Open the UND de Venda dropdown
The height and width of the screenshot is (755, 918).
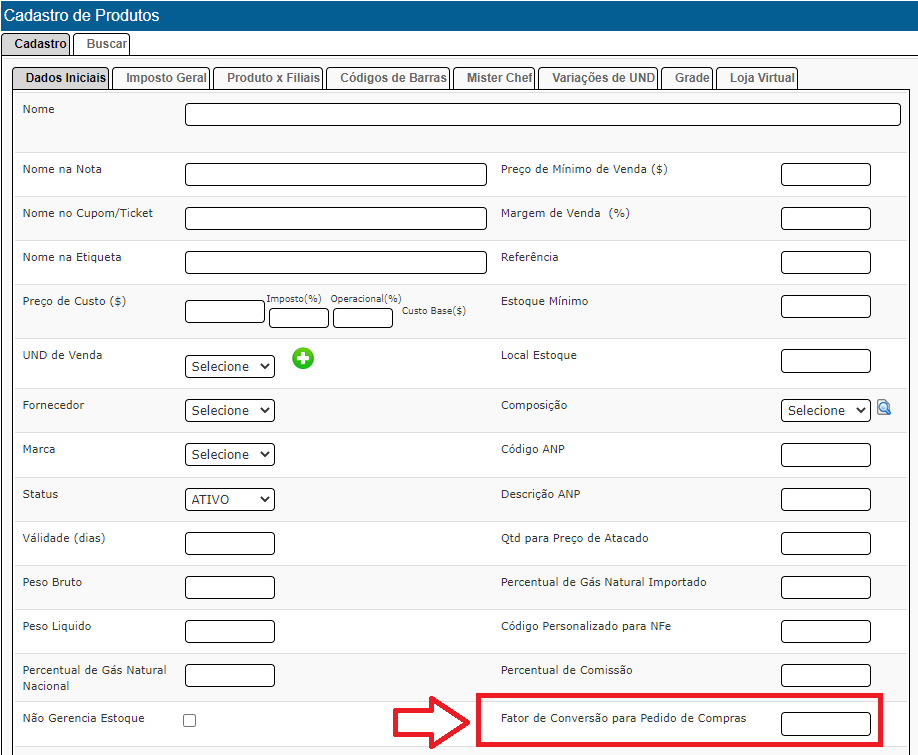click(230, 367)
